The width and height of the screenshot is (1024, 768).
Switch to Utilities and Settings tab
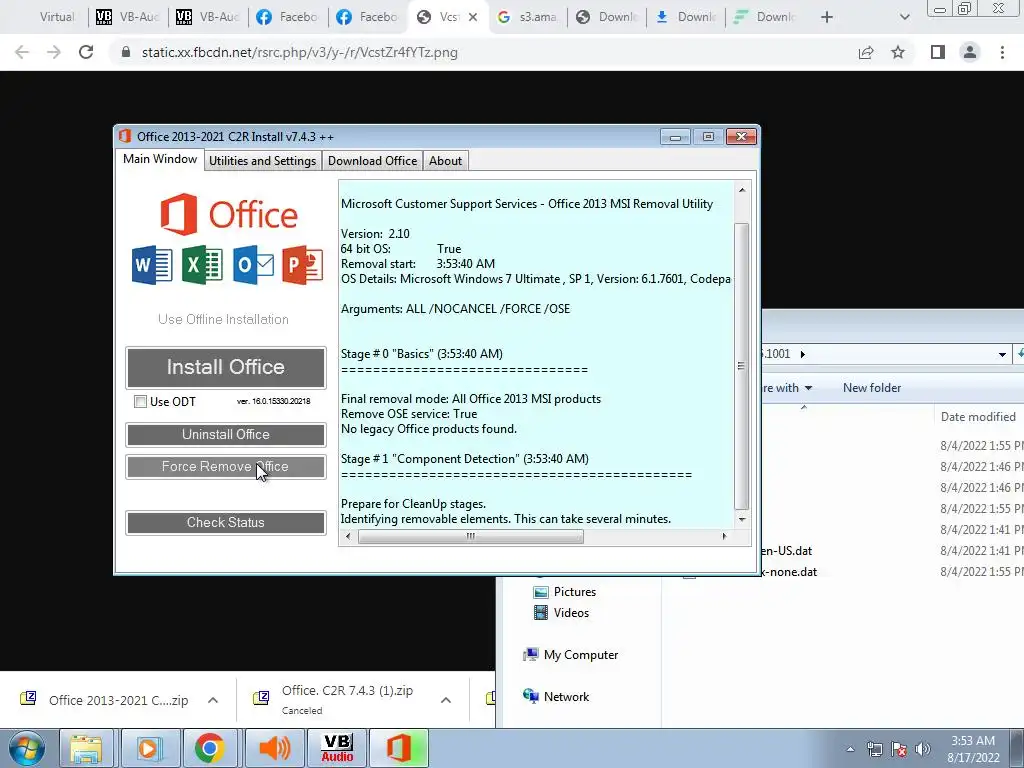(x=263, y=161)
